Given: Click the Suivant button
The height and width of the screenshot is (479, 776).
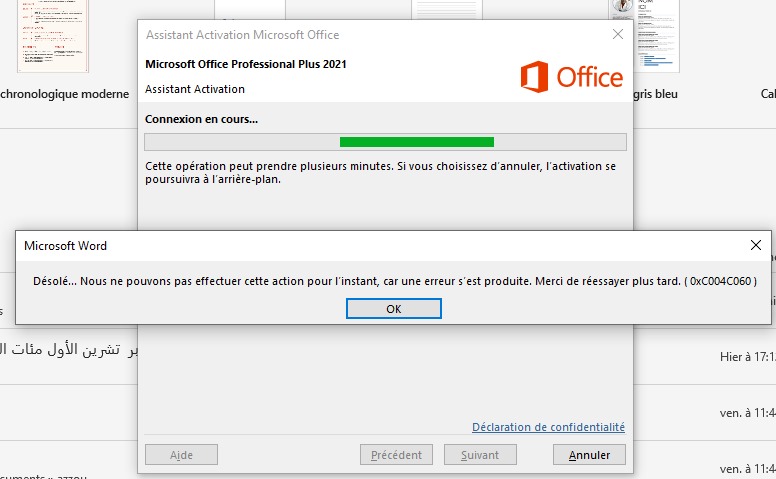Looking at the screenshot, I should pyautogui.click(x=480, y=455).
